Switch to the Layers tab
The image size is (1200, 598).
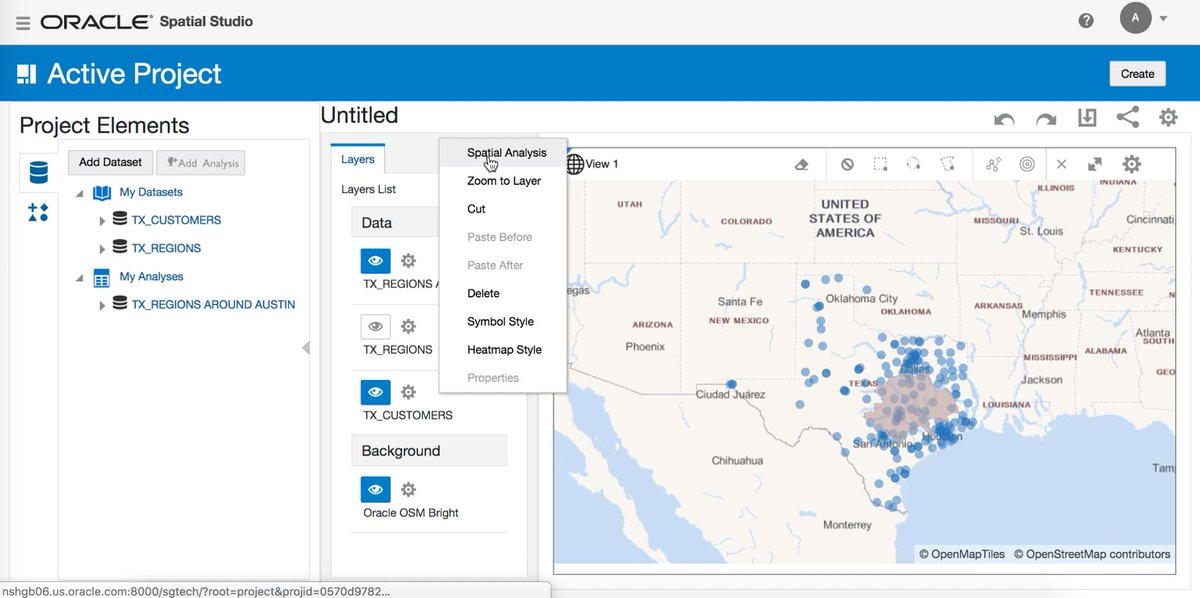point(358,159)
